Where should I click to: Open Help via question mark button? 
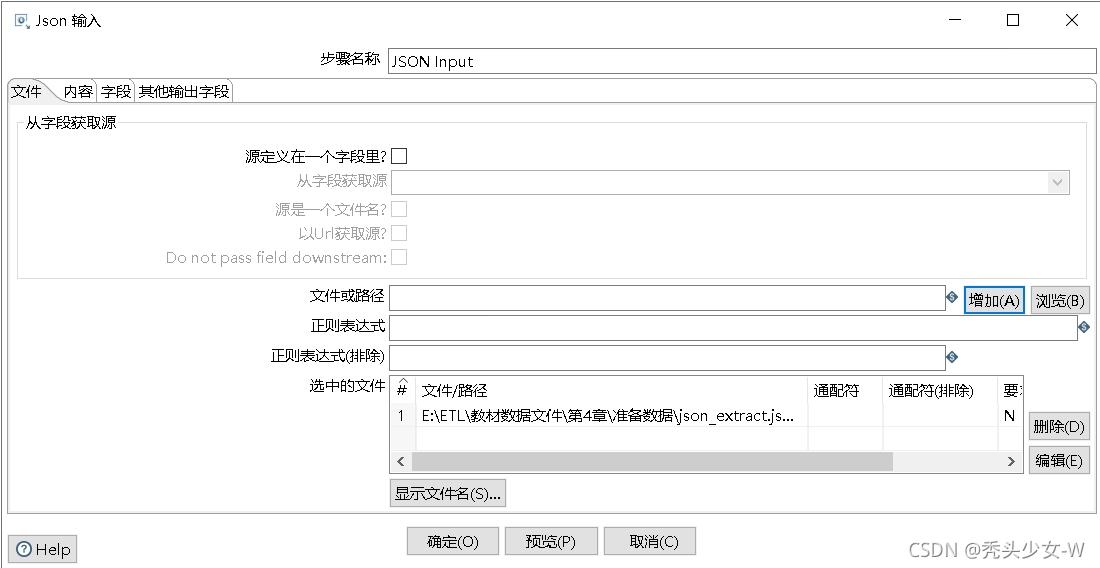pyautogui.click(x=43, y=549)
